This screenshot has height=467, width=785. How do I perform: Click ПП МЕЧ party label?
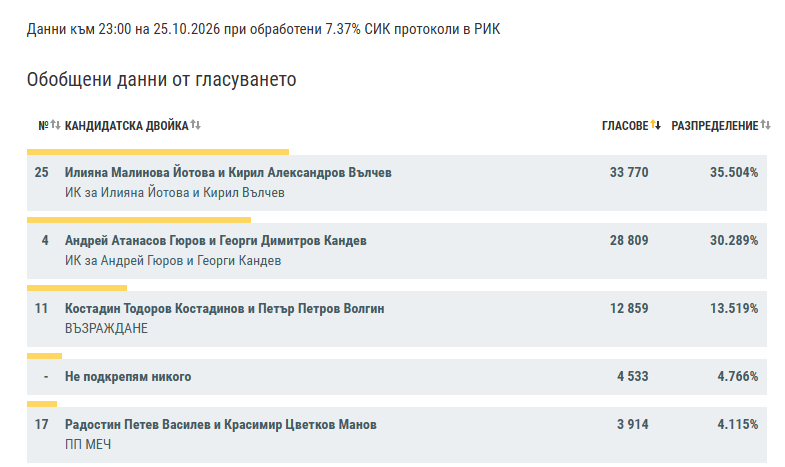click(x=88, y=444)
